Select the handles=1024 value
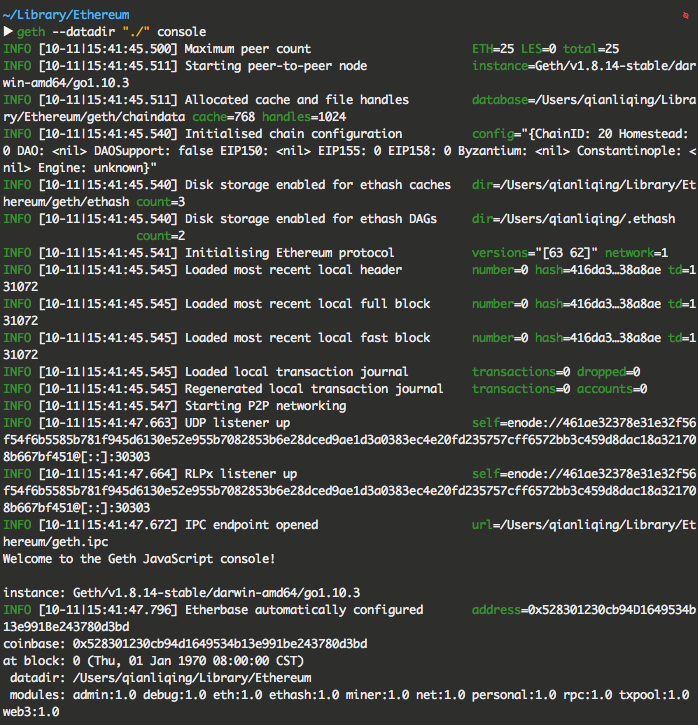 pyautogui.click(x=304, y=117)
